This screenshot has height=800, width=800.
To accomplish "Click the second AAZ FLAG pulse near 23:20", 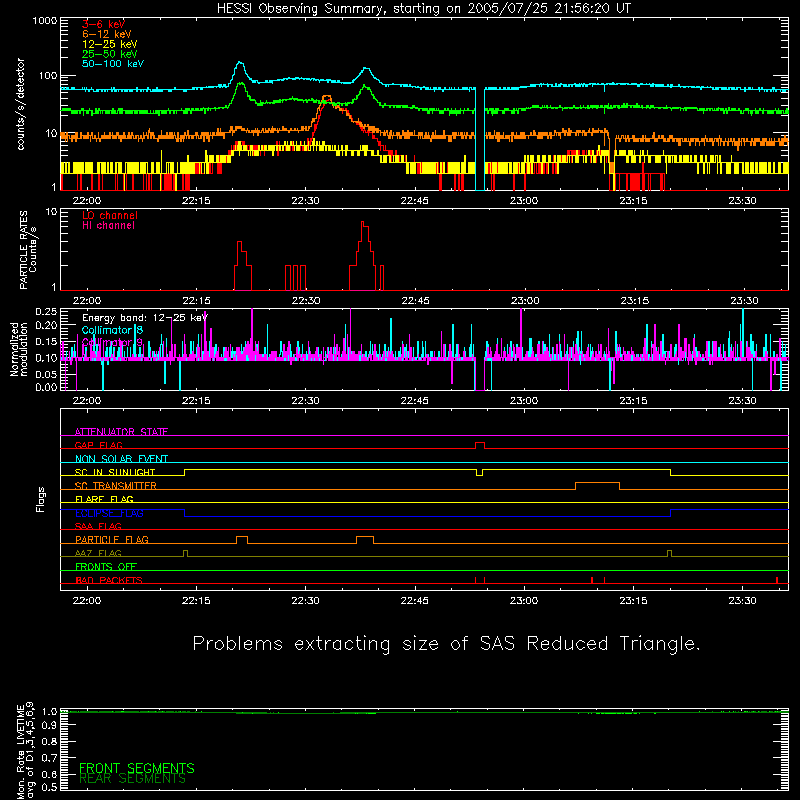I will 669,554.
